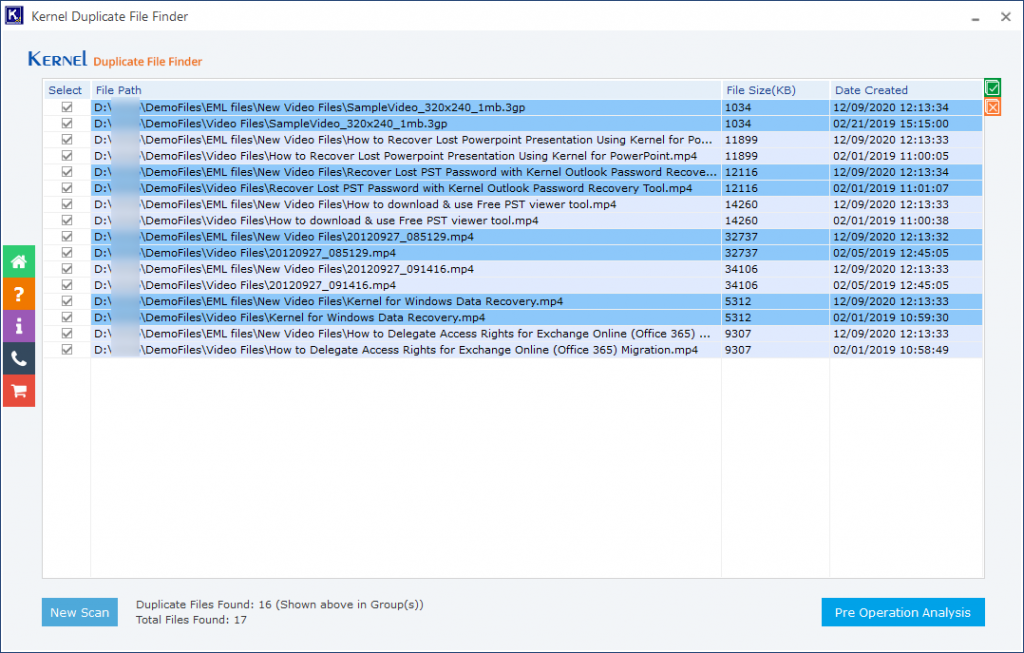Click the Kernel logo in the title bar

coord(14,16)
